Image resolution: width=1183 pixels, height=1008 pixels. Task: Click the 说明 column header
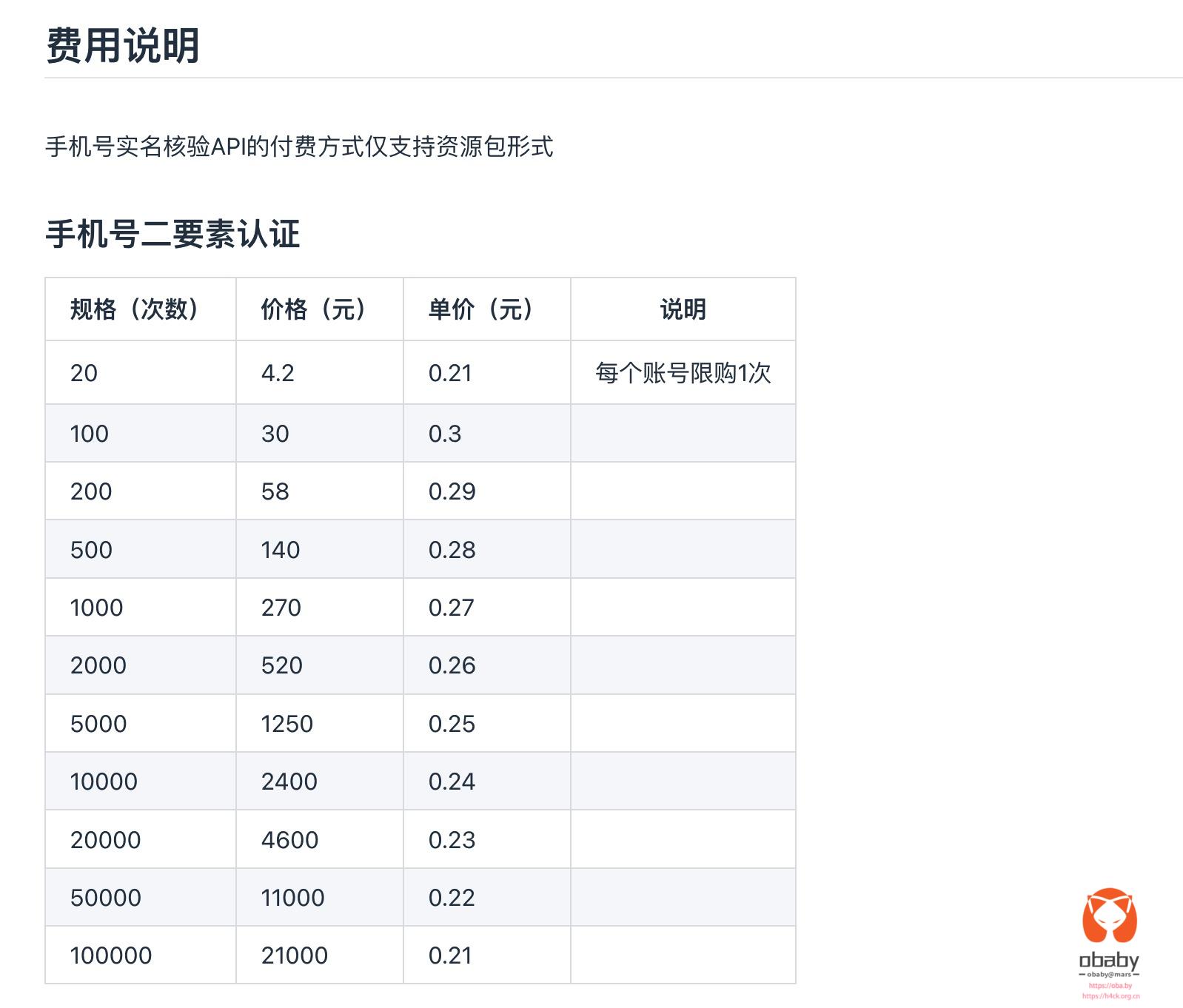[x=683, y=309]
